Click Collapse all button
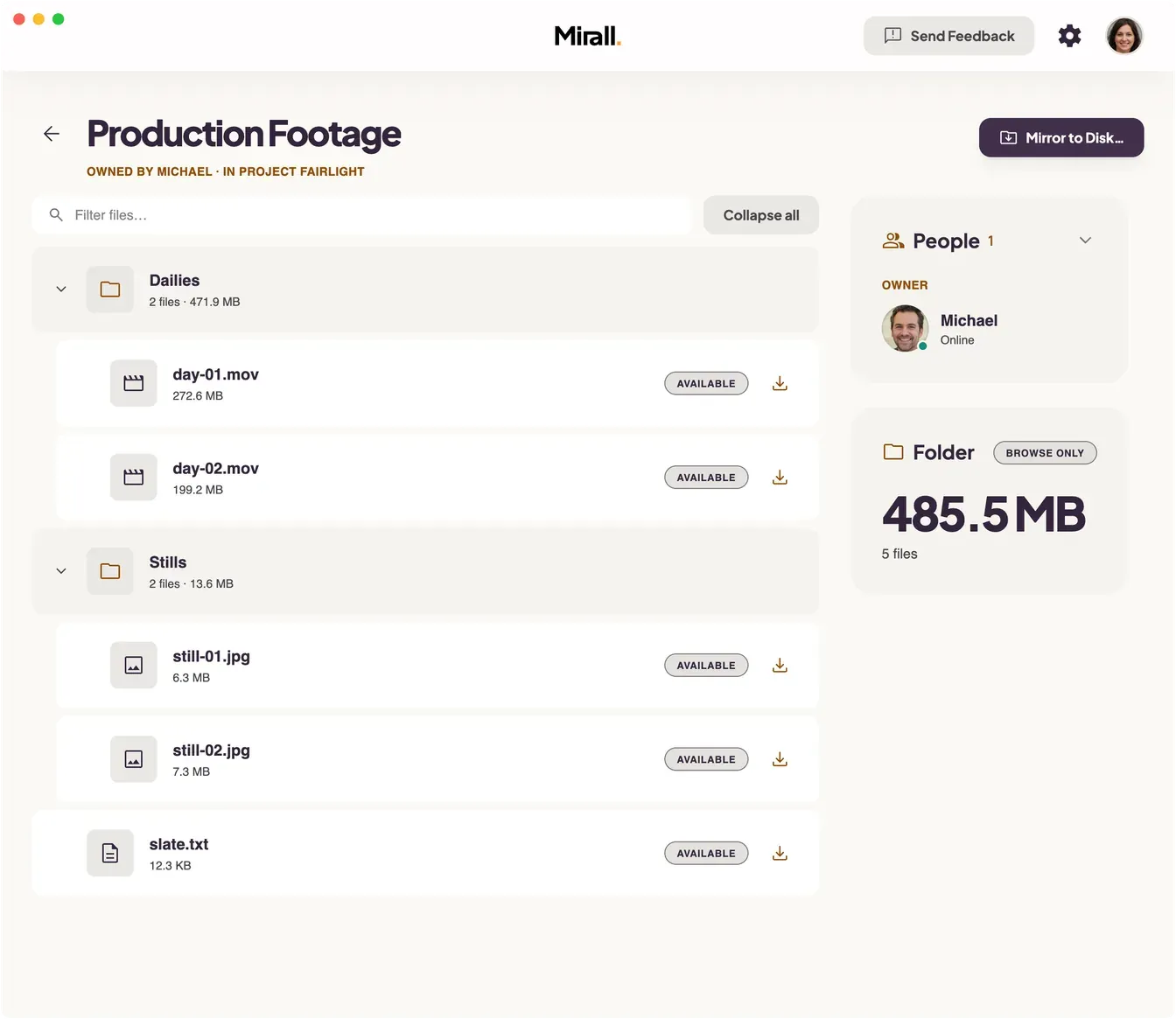This screenshot has width=1176, height=1019. (x=761, y=215)
